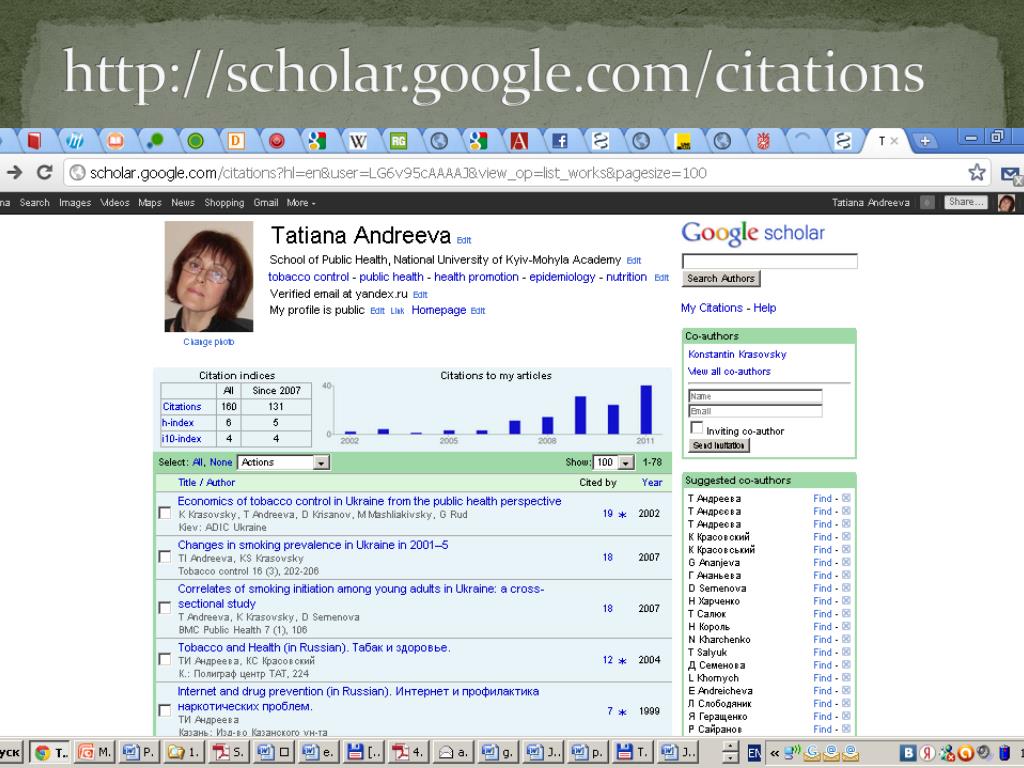
Task: Click View all co-authors link
Action: click(729, 371)
